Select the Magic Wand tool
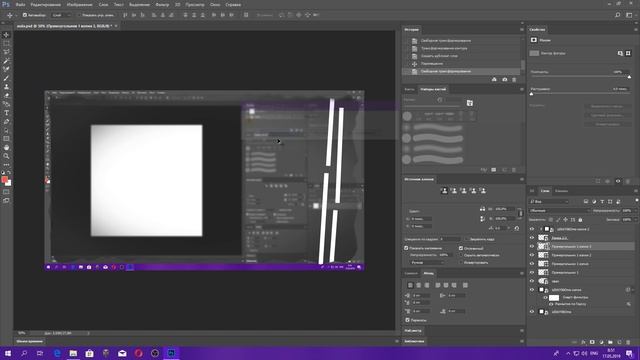640x360 pixels. pyautogui.click(x=7, y=60)
